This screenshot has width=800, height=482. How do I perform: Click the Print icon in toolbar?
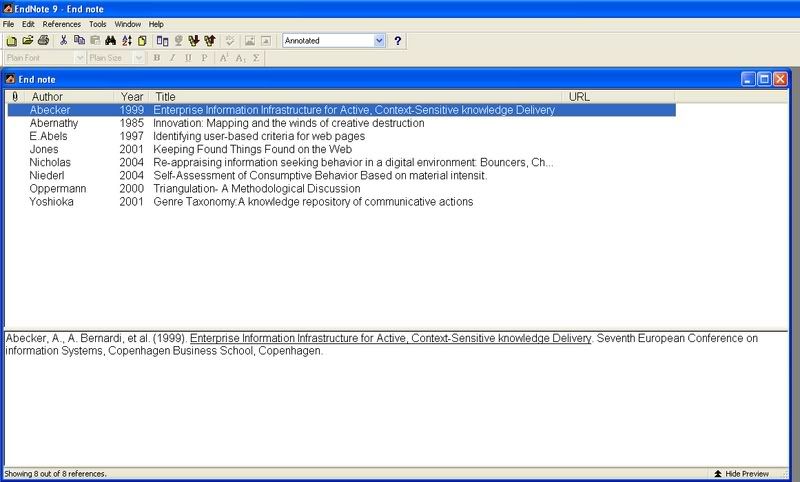[x=42, y=41]
